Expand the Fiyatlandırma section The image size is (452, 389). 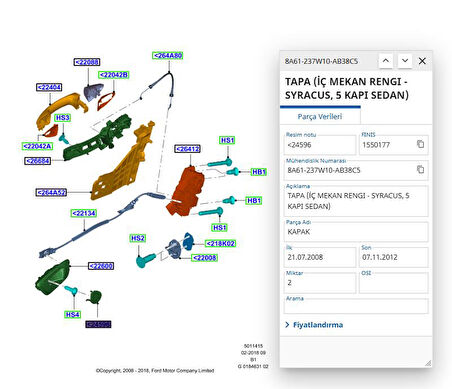click(314, 325)
